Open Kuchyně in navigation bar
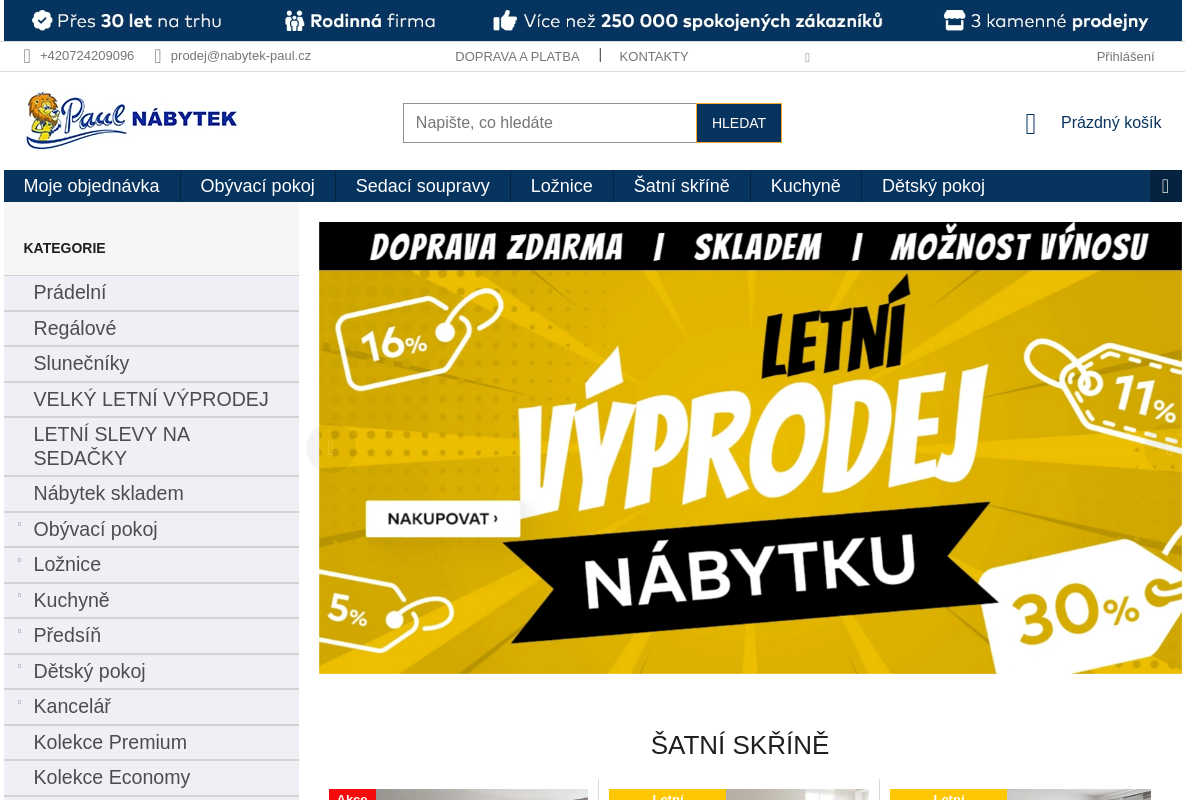Image resolution: width=1200 pixels, height=800 pixels. point(806,186)
